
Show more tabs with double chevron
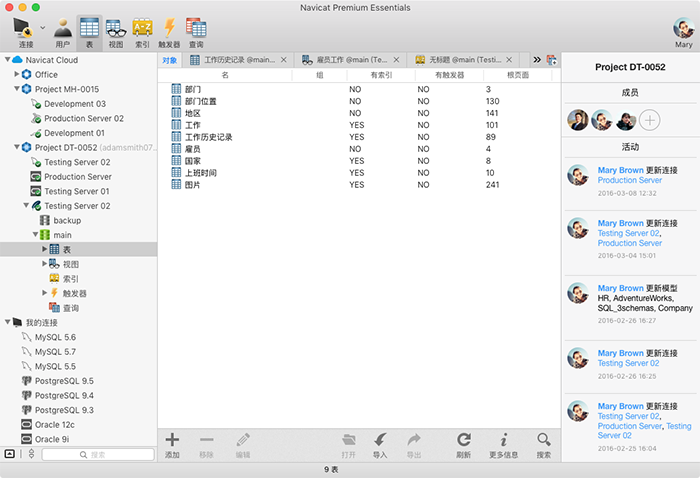pyautogui.click(x=537, y=59)
